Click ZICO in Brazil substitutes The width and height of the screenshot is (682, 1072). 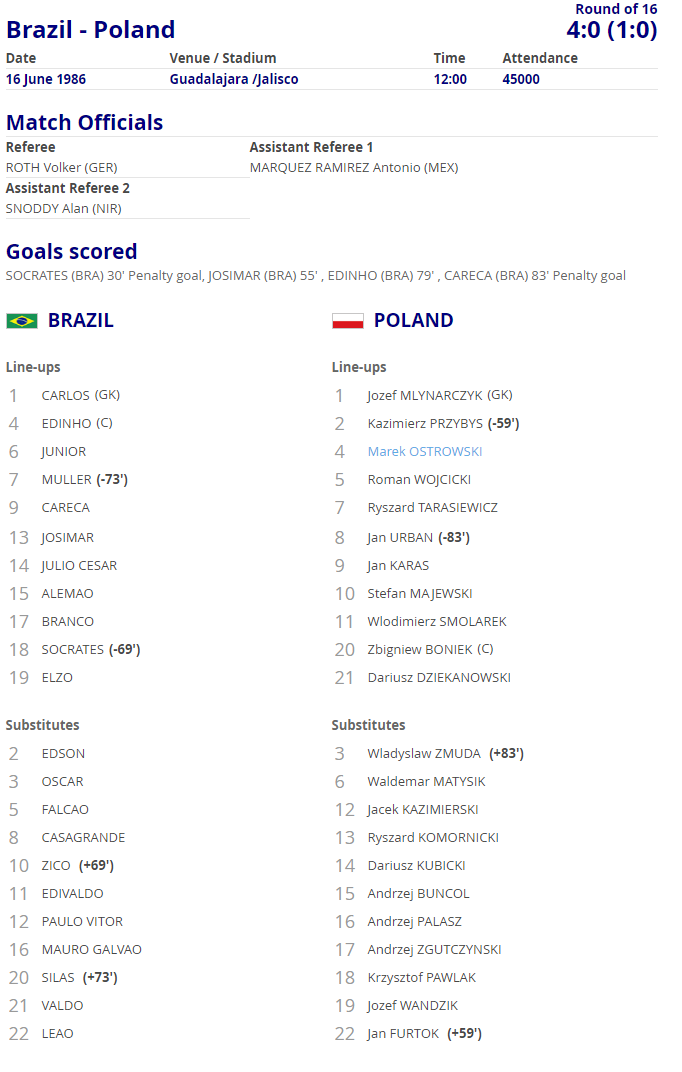(x=56, y=866)
